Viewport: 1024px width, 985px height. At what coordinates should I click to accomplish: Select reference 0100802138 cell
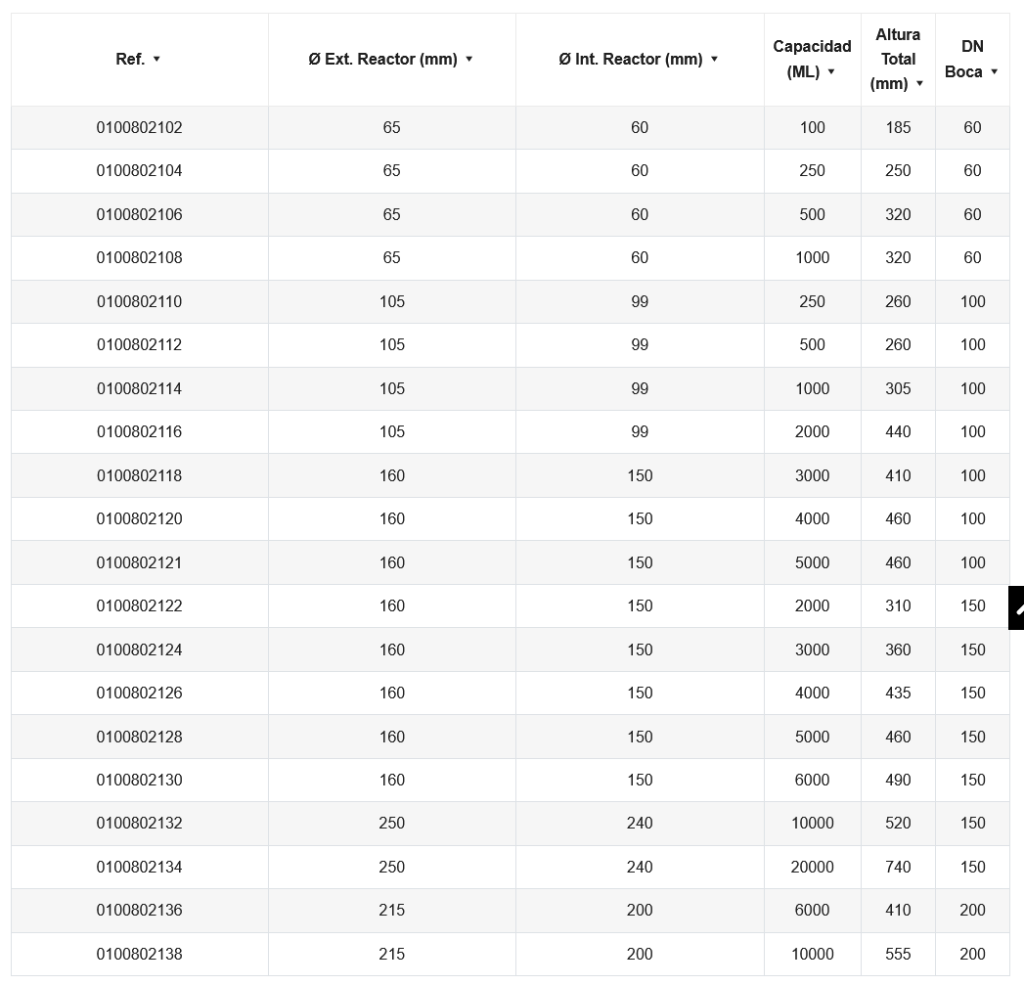click(139, 954)
